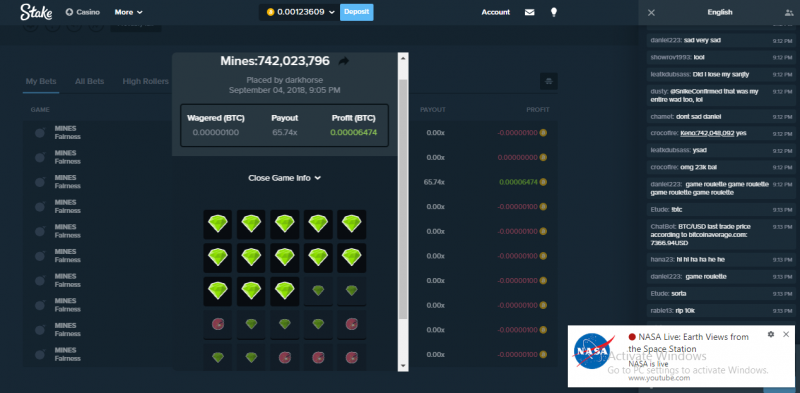The width and height of the screenshot is (800, 393).
Task: Close the chat panel with X
Action: pyautogui.click(x=651, y=13)
